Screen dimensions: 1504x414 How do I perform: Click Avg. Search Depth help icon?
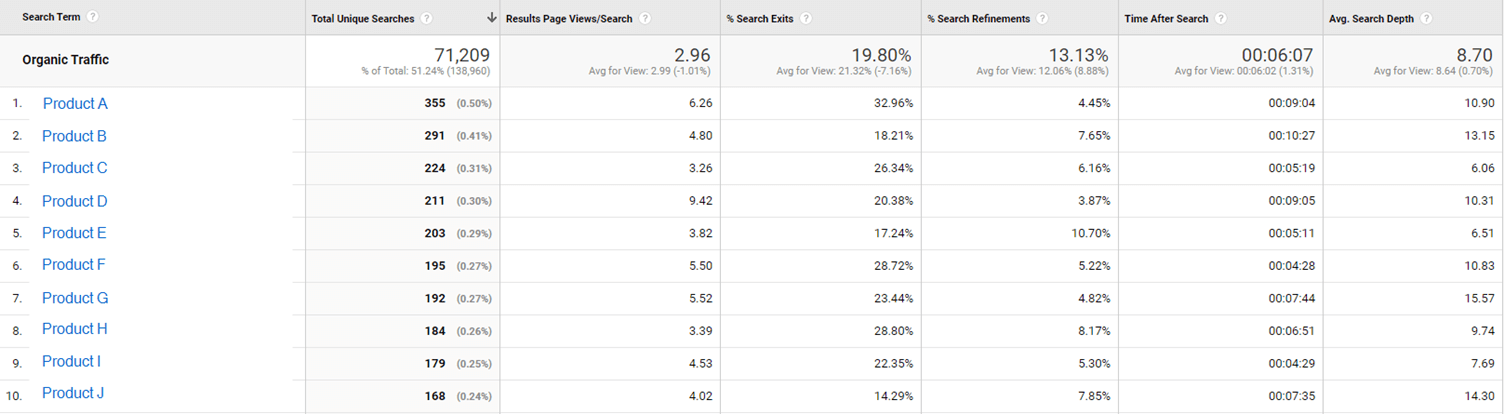(1426, 18)
